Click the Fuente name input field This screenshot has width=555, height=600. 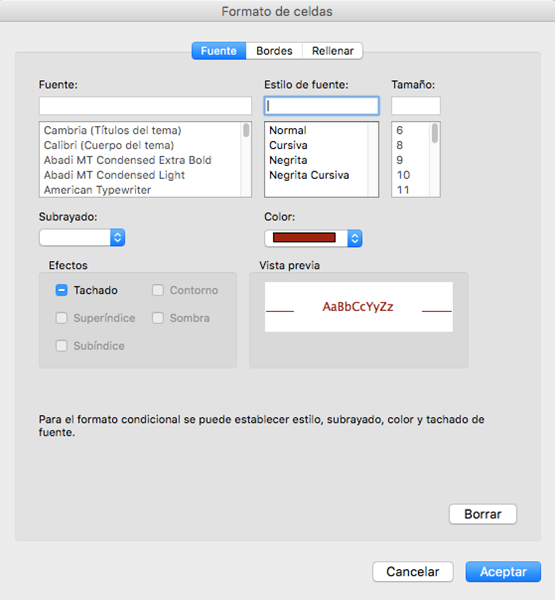click(x=145, y=106)
